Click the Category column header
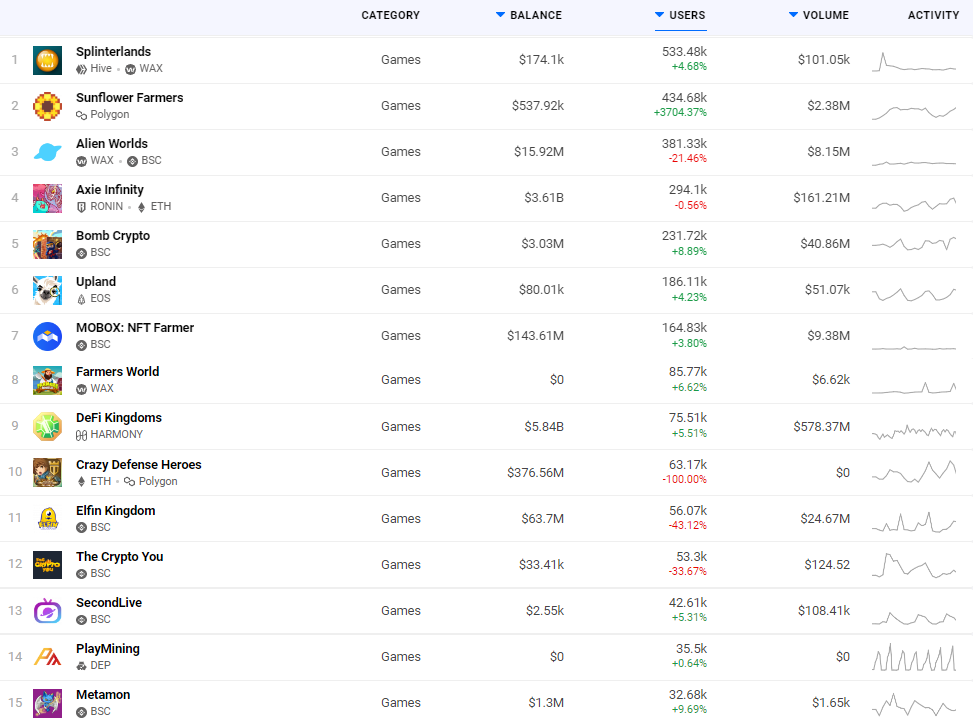This screenshot has height=726, width=973. (x=390, y=15)
